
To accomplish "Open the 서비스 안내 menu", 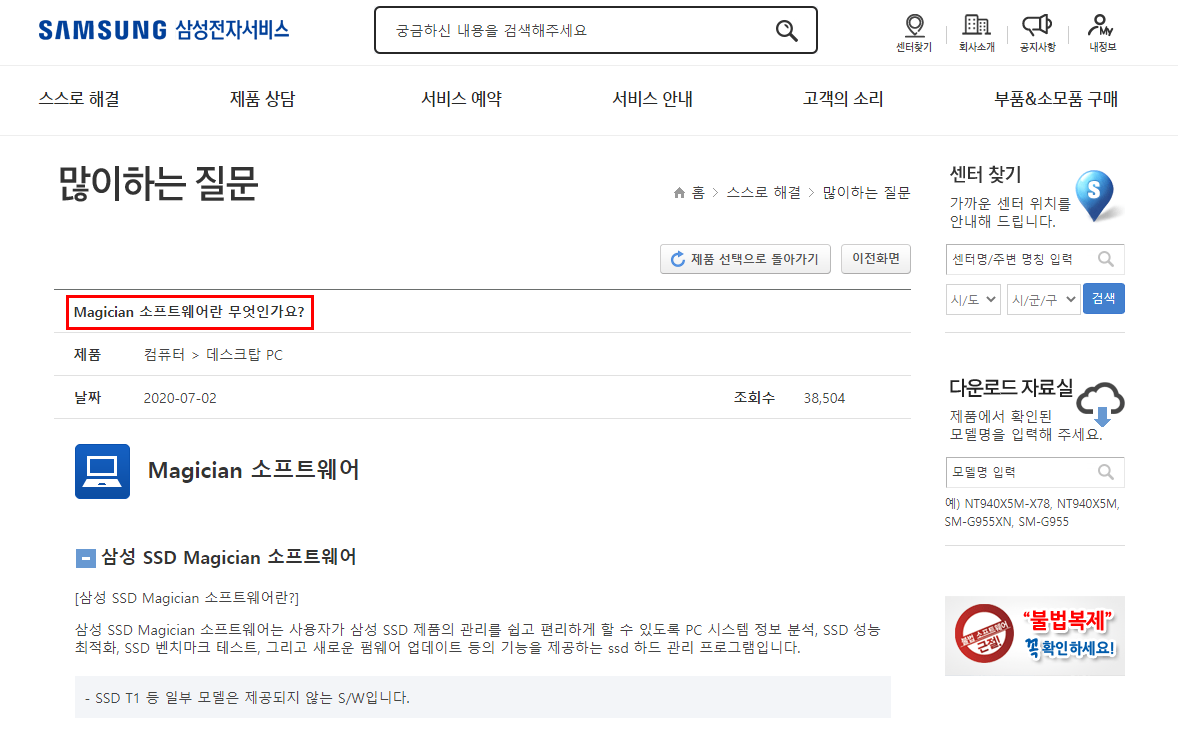I will (x=652, y=99).
